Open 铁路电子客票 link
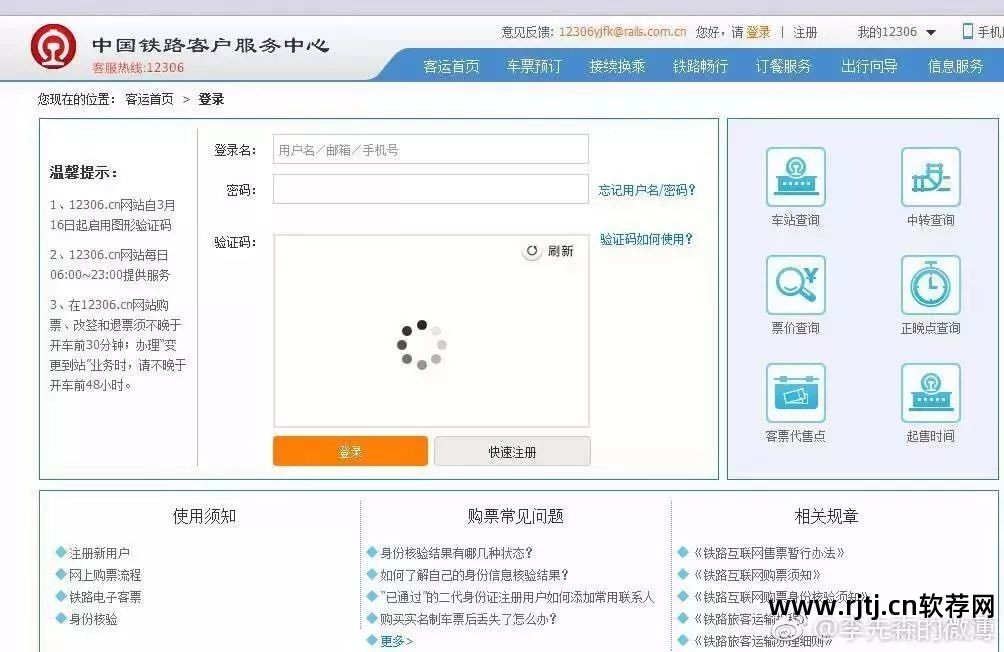This screenshot has width=1004, height=652. [x=105, y=597]
